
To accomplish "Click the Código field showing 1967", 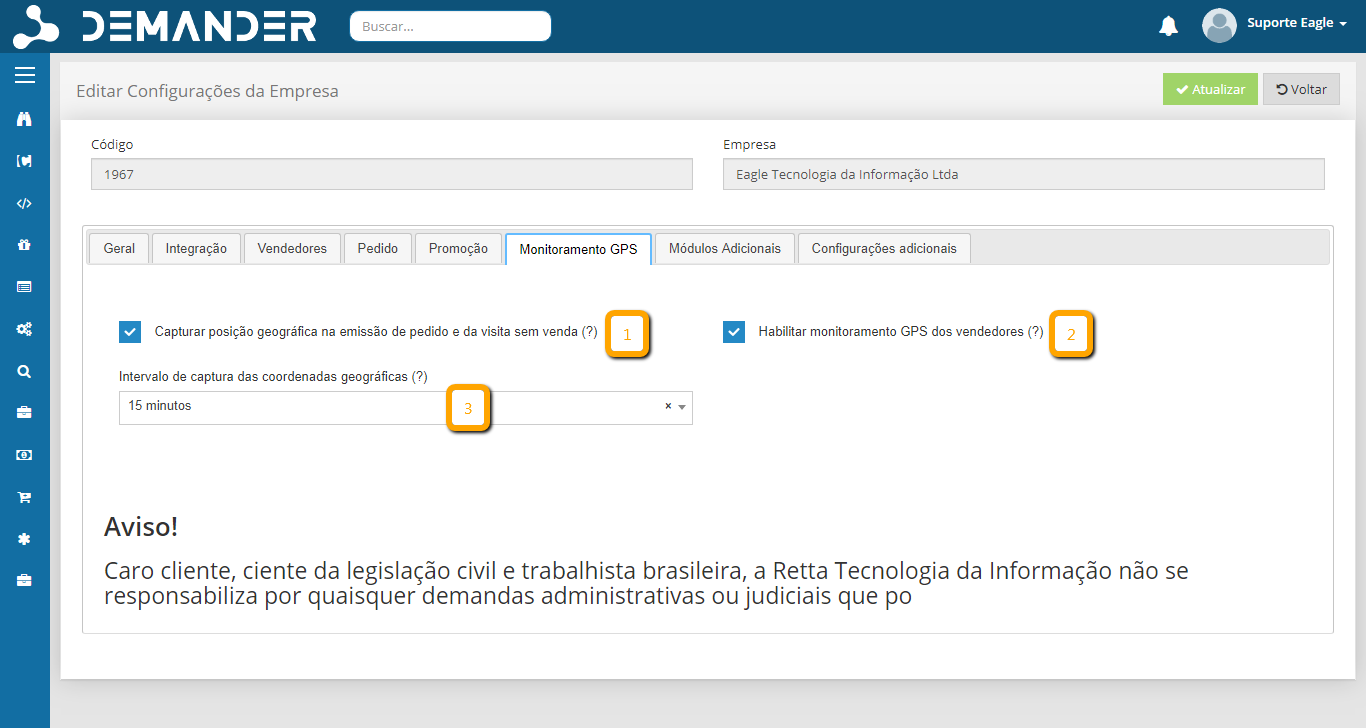I will click(x=392, y=174).
